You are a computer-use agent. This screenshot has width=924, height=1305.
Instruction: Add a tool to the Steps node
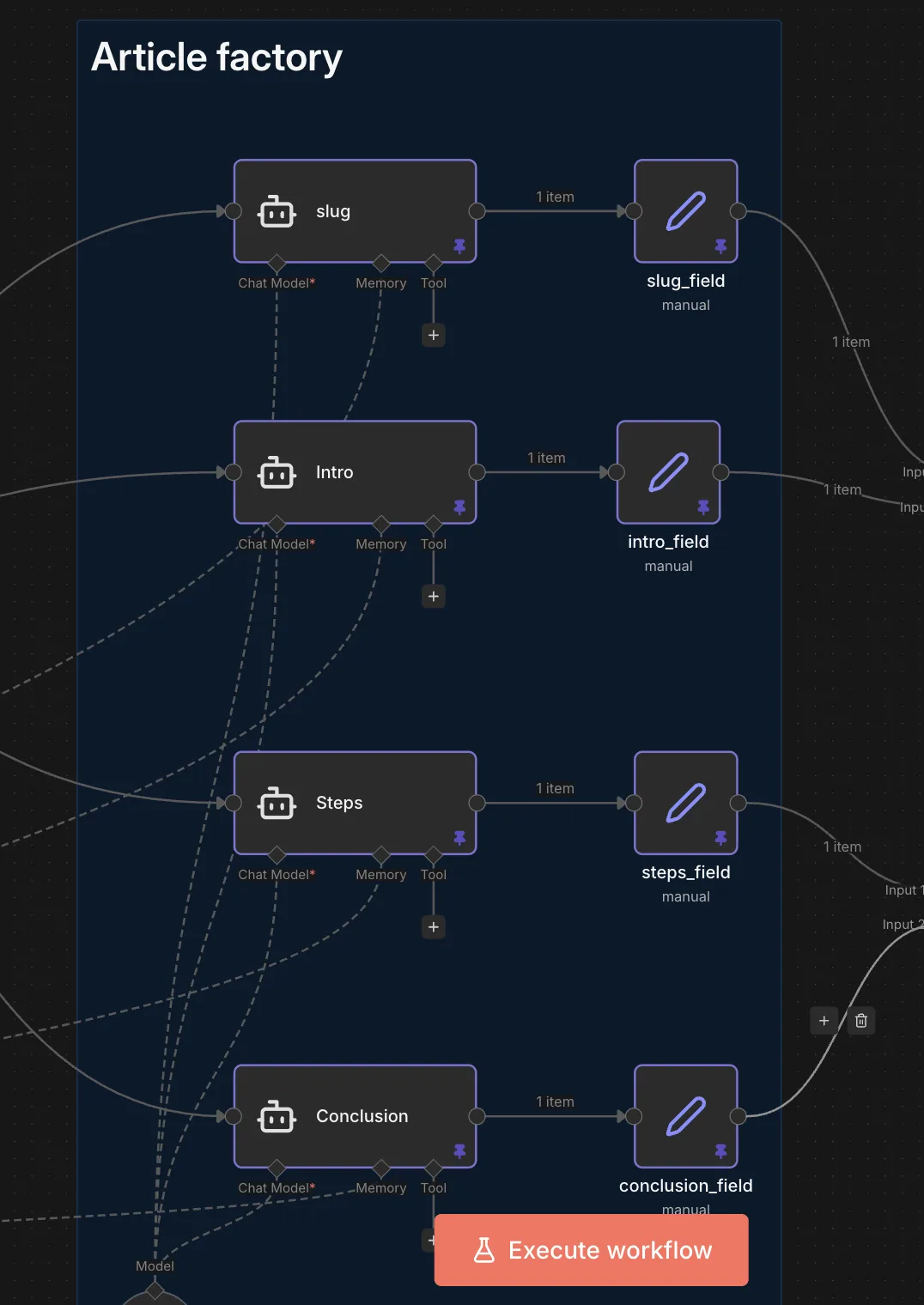tap(434, 927)
